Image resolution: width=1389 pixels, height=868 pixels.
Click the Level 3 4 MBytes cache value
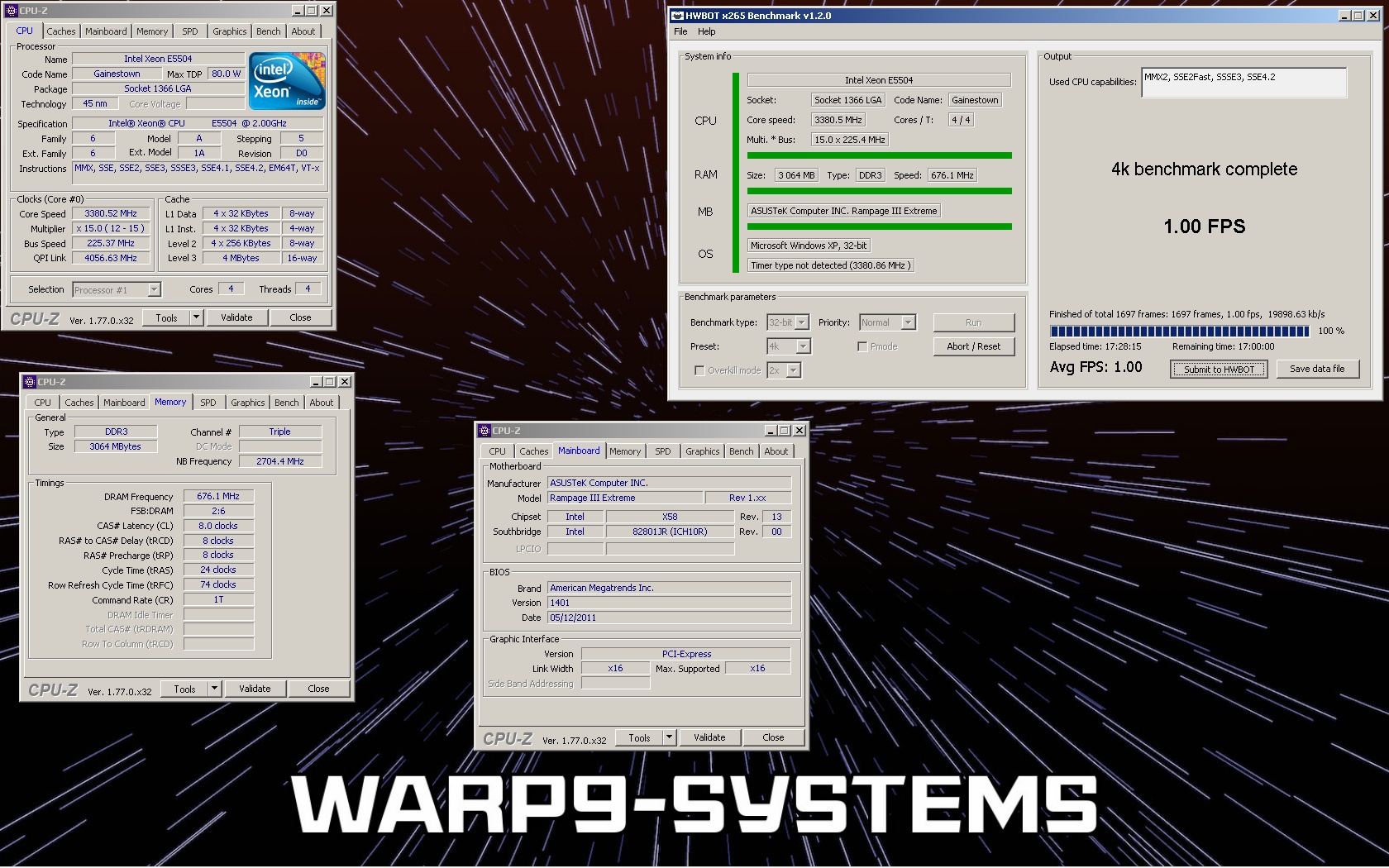pos(241,258)
